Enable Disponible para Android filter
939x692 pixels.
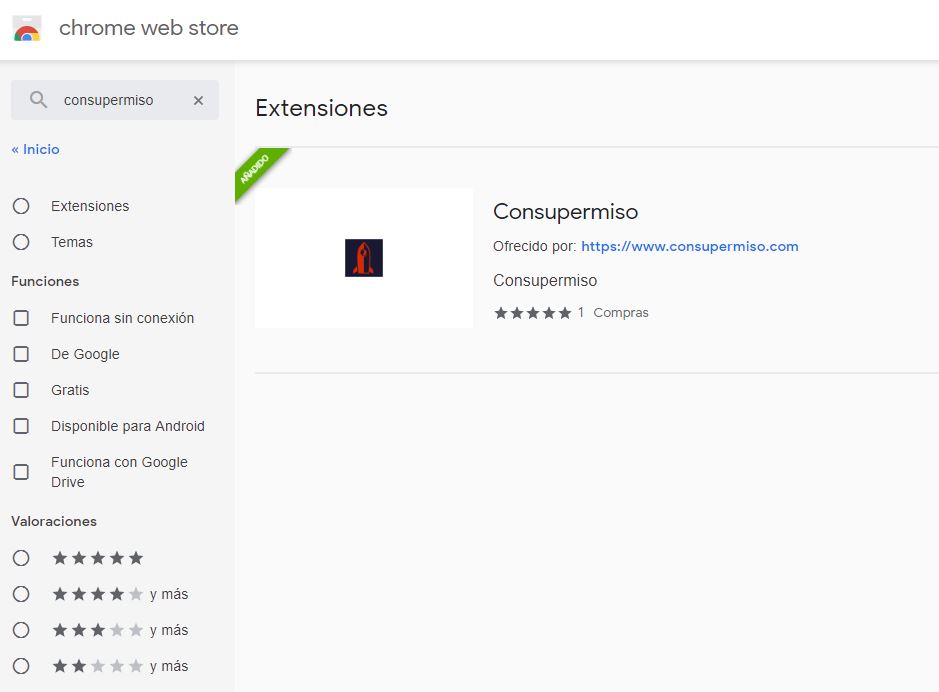pos(21,426)
